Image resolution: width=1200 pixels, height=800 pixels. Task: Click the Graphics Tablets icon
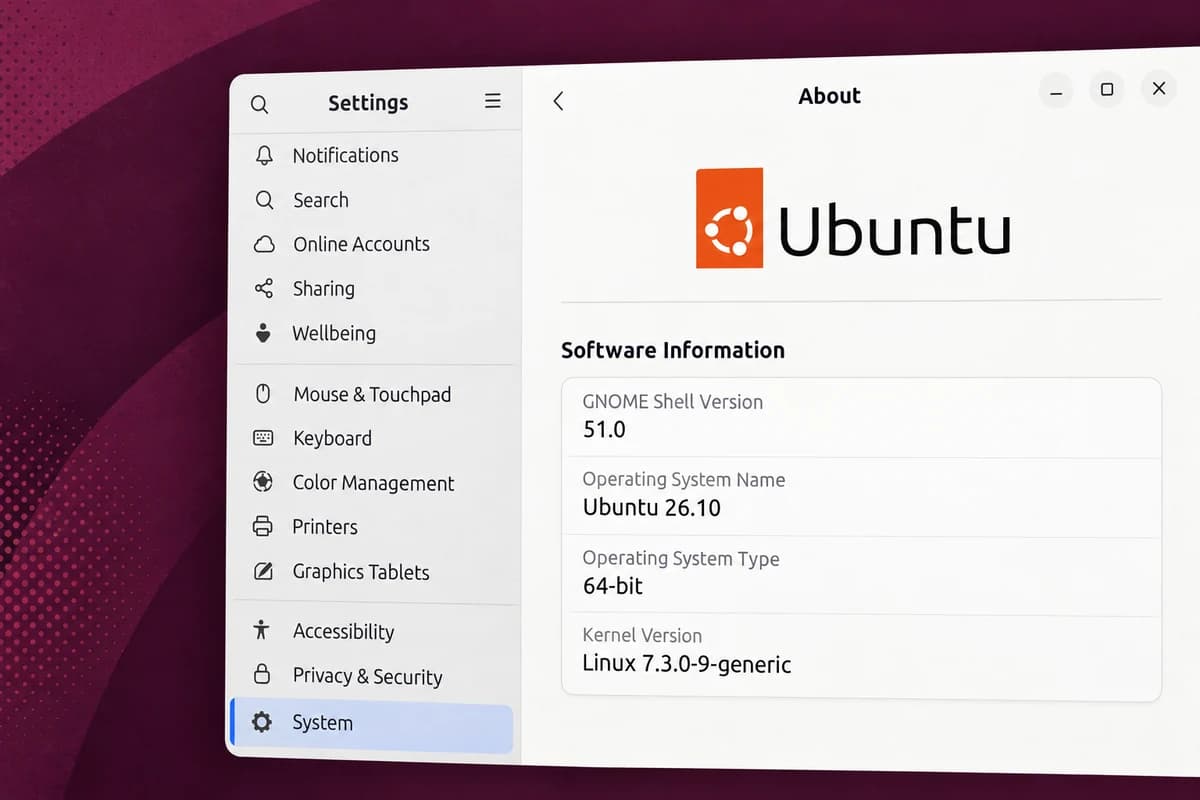[x=263, y=571]
